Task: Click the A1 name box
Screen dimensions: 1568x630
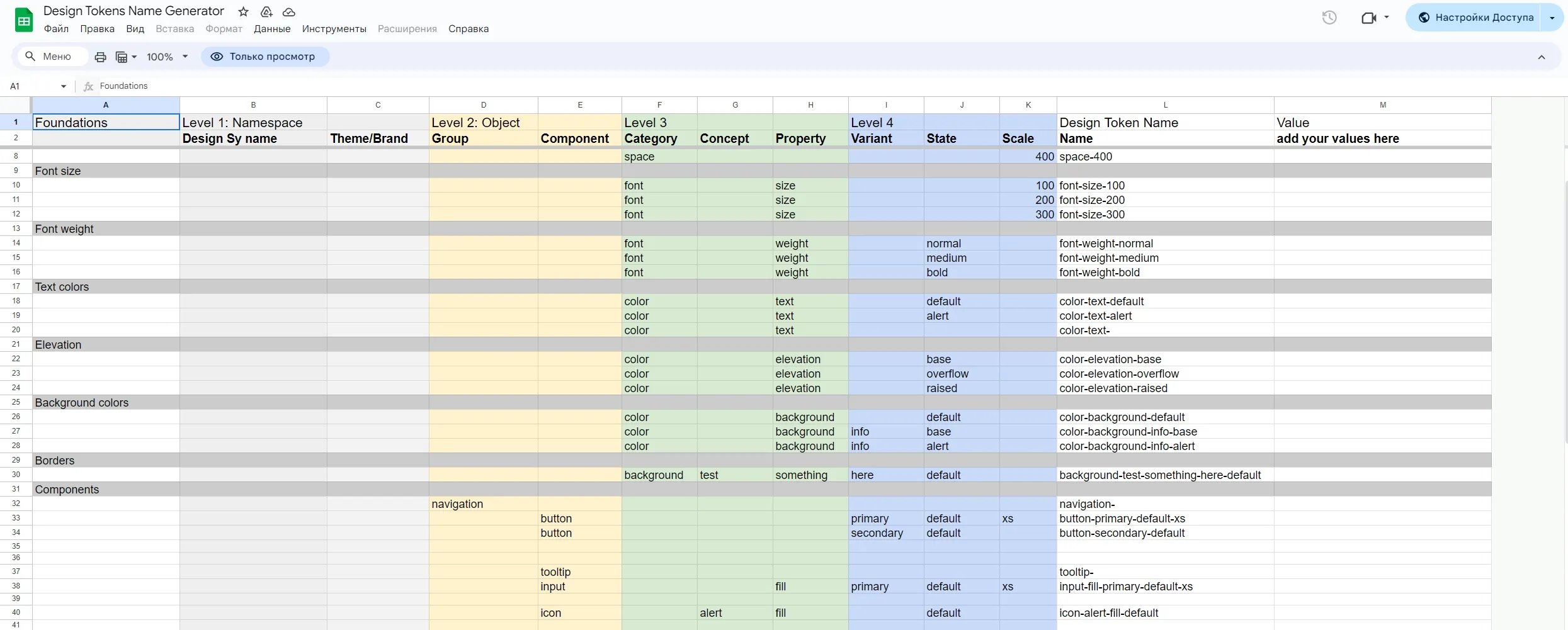Action: pyautogui.click(x=31, y=86)
